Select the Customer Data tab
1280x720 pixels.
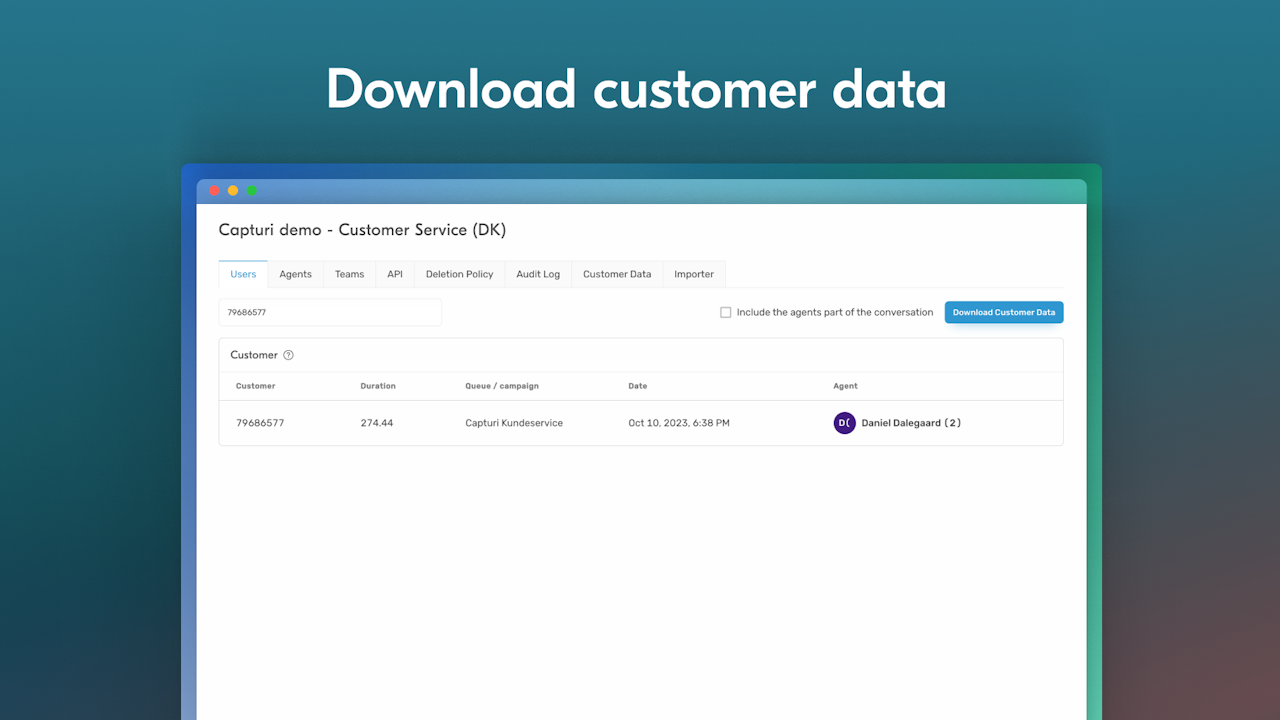point(617,274)
